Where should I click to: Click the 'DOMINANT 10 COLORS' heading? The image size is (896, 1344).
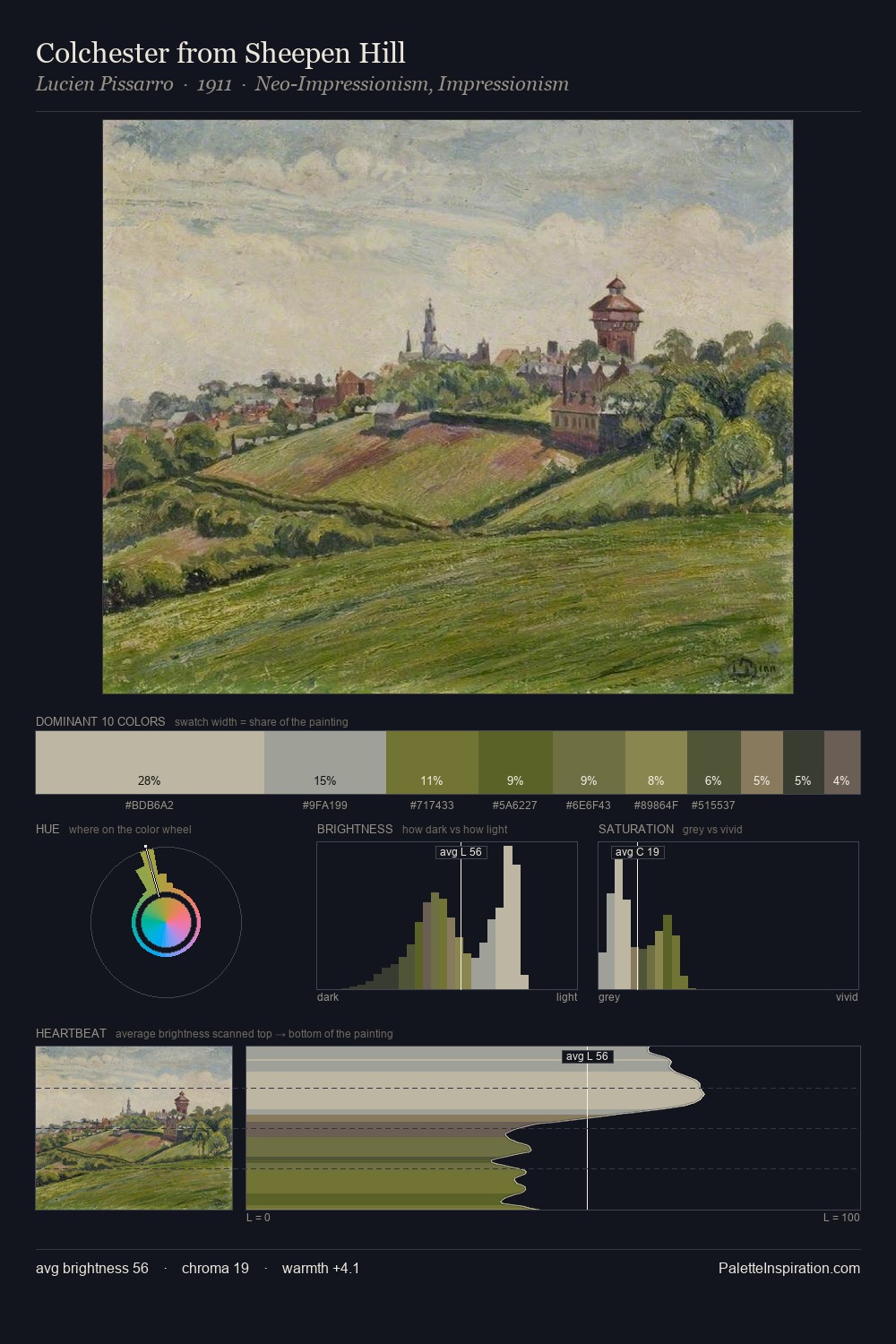tap(100, 721)
